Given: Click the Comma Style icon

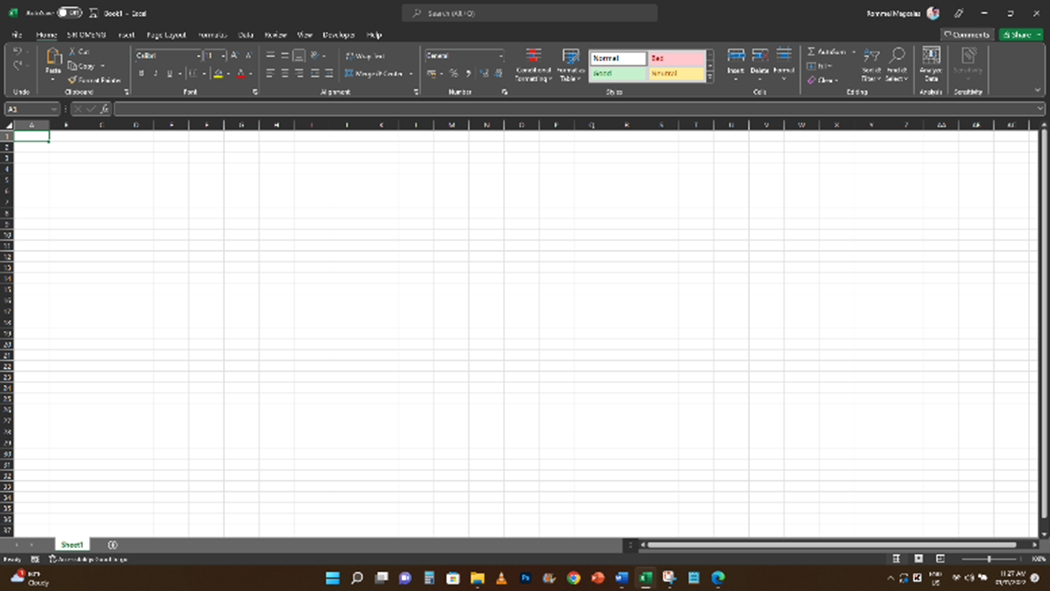Looking at the screenshot, I should pos(468,74).
